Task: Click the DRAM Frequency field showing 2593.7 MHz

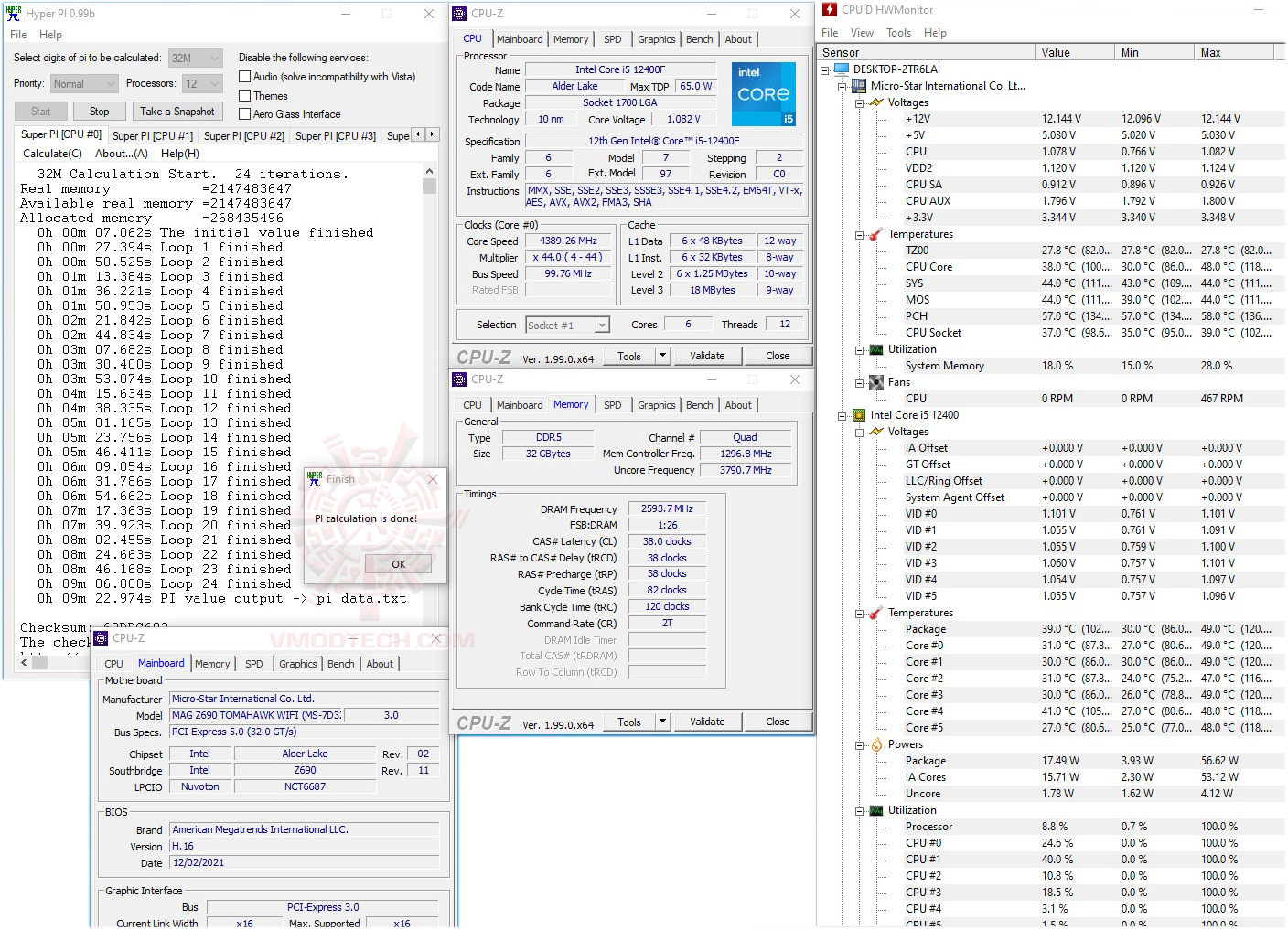Action: [668, 509]
